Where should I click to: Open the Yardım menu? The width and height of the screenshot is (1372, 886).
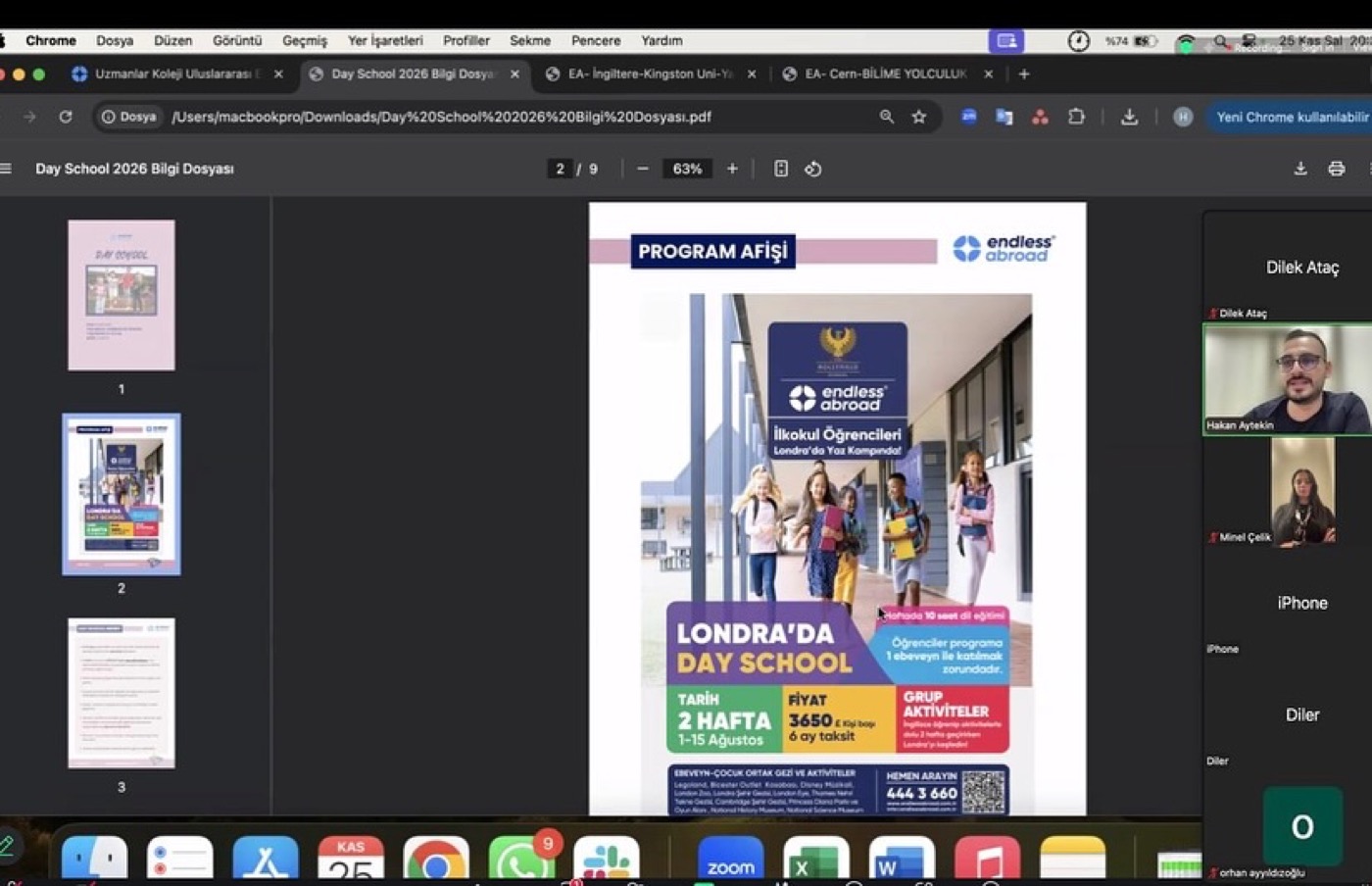(661, 40)
